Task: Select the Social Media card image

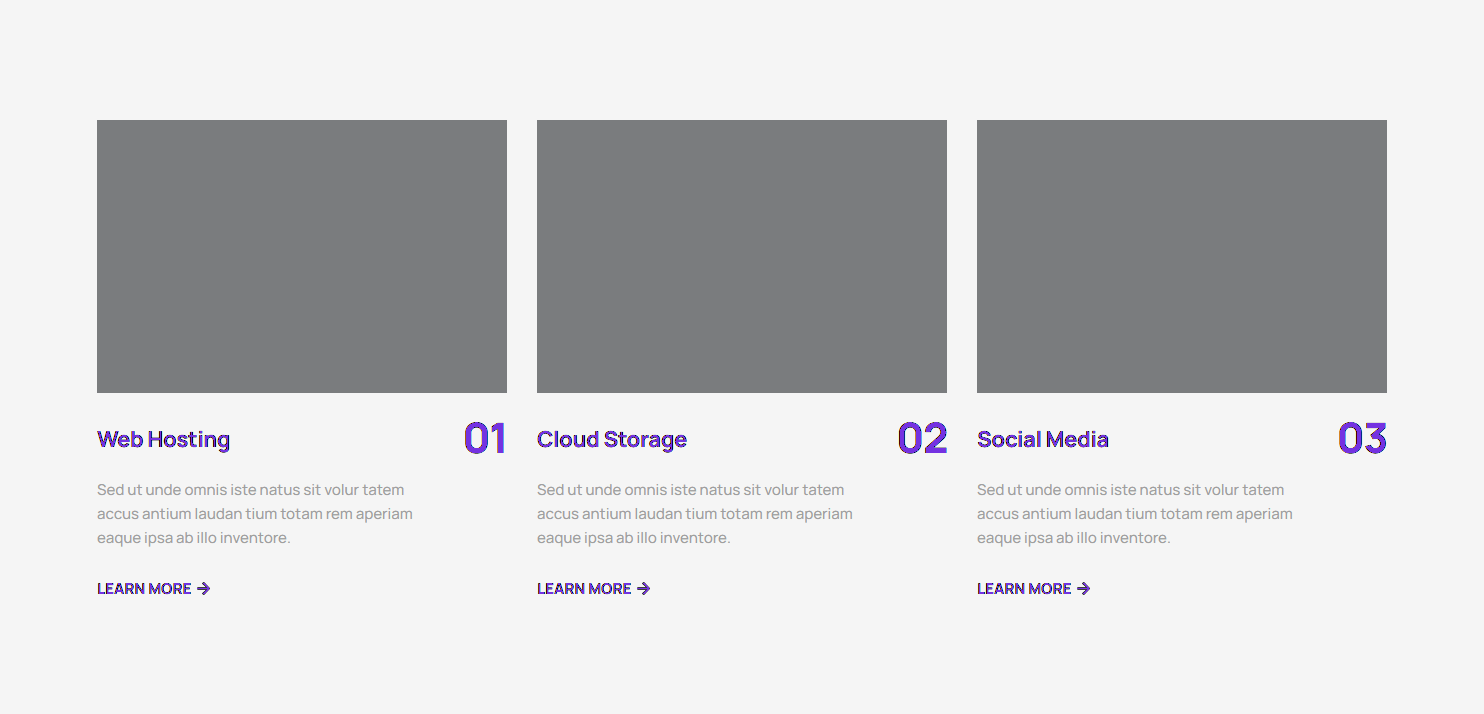Action: [1182, 256]
